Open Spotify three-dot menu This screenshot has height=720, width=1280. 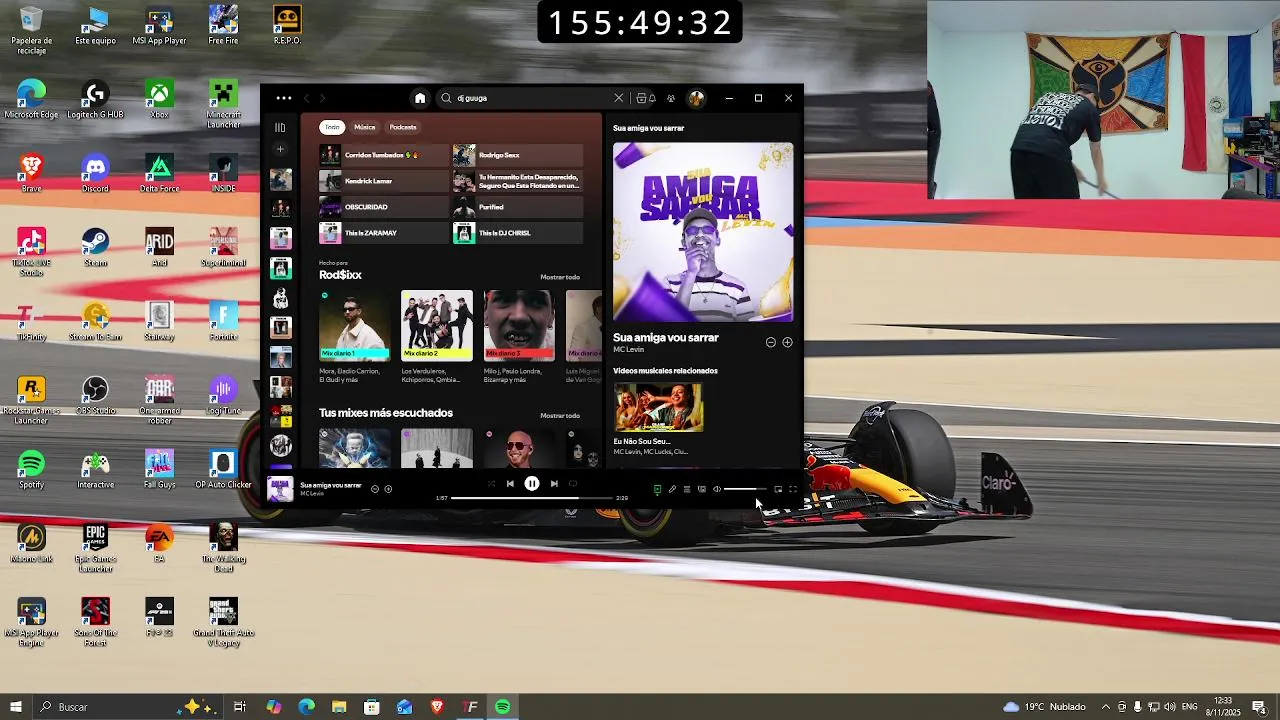click(284, 98)
